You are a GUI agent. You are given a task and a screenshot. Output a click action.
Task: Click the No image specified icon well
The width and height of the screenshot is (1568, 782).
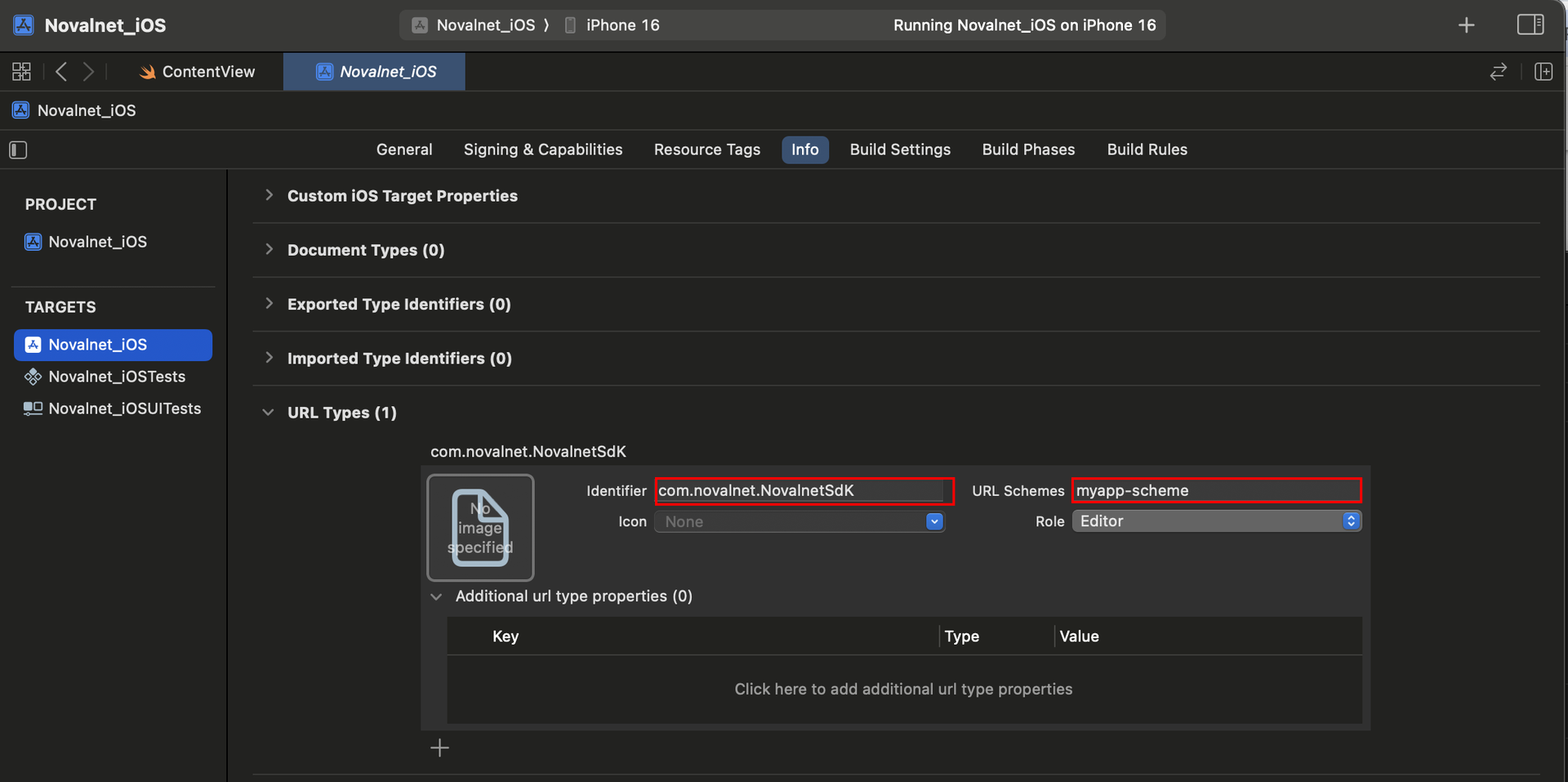480,527
